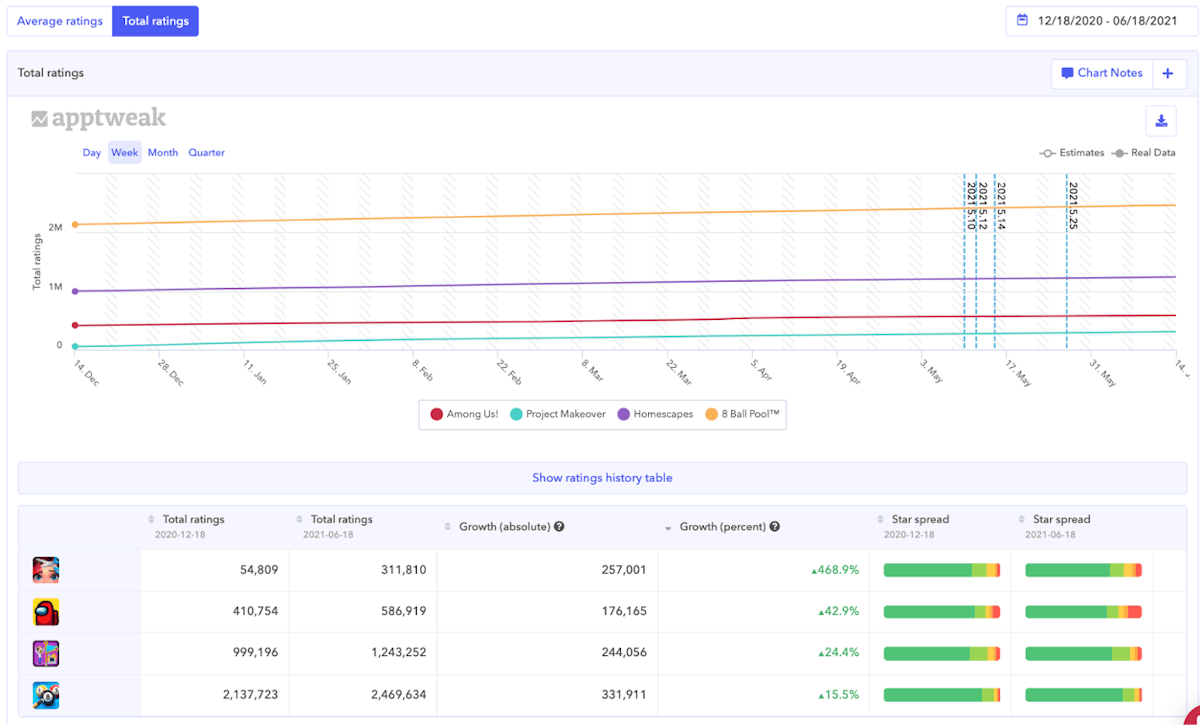Click the 8 Ball Pool app icon in table

46,695
